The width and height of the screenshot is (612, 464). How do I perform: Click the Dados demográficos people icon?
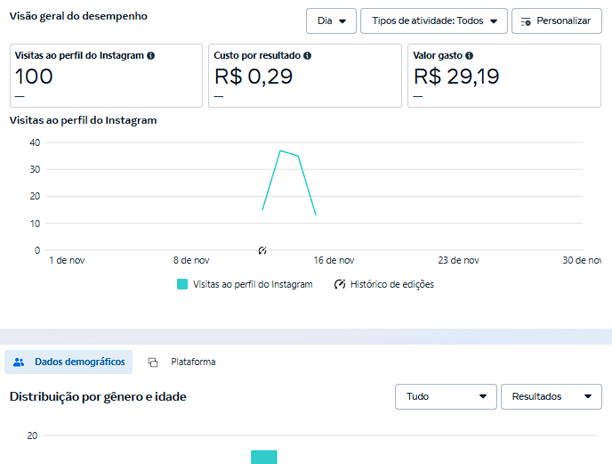tap(19, 362)
